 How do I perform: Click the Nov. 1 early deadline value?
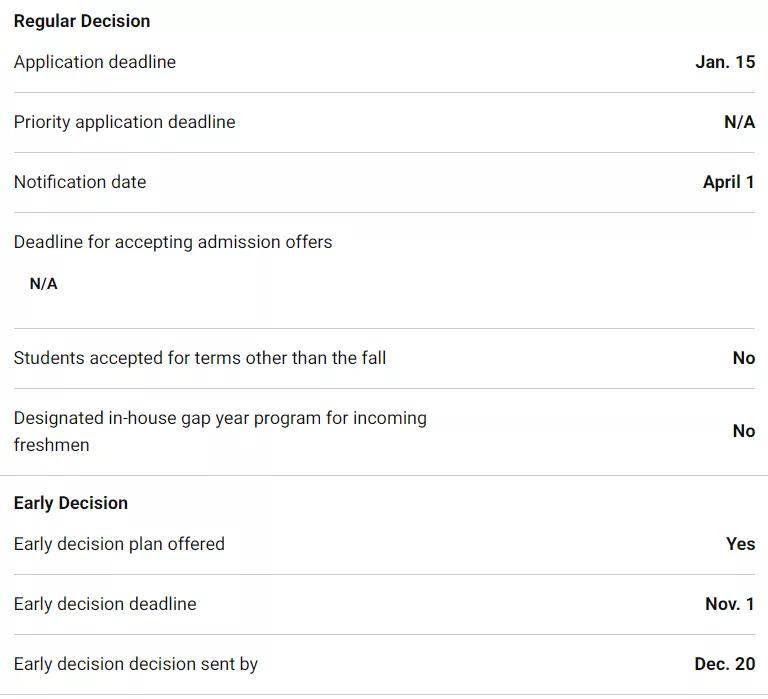[730, 604]
